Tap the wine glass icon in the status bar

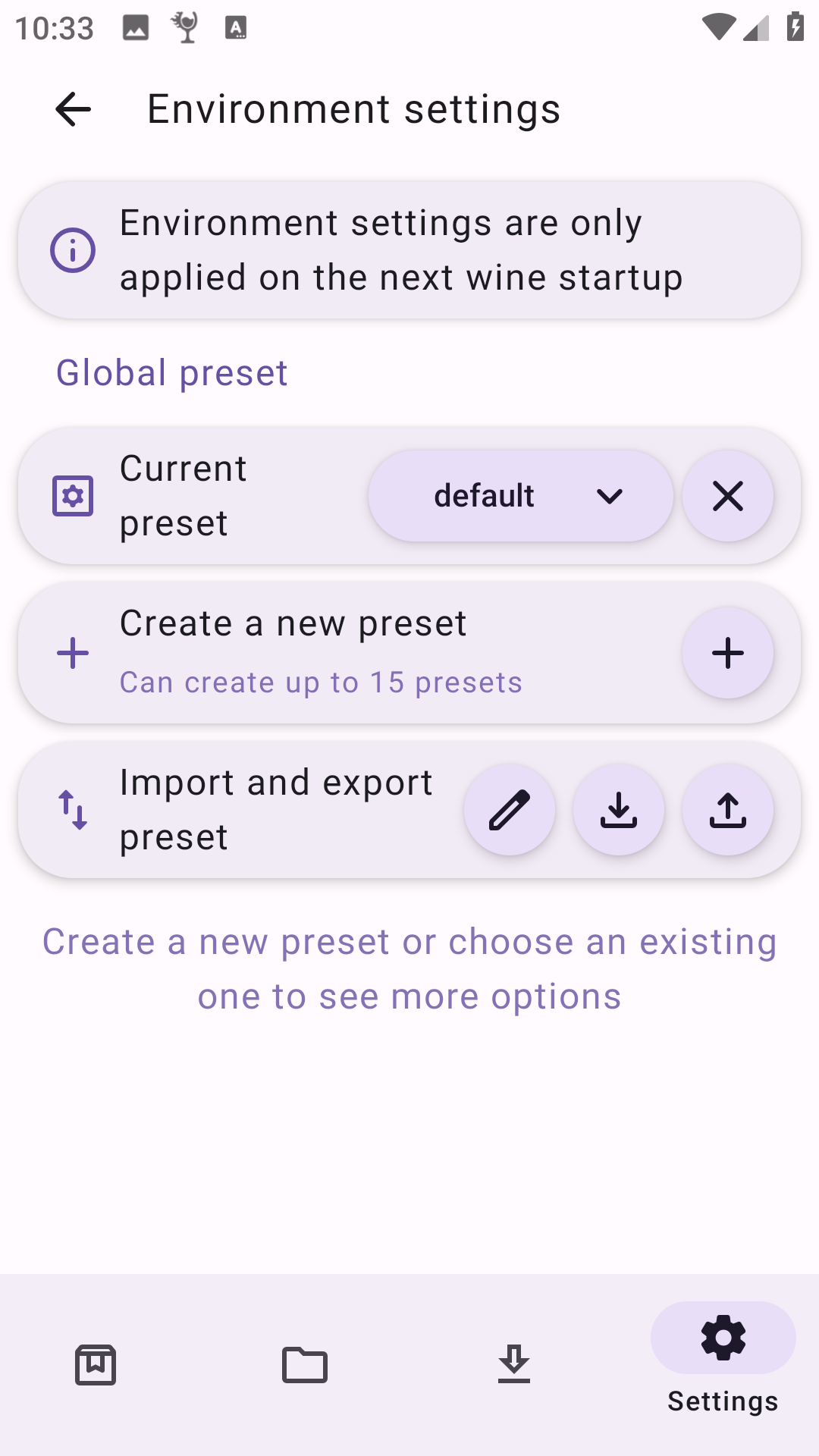[185, 28]
